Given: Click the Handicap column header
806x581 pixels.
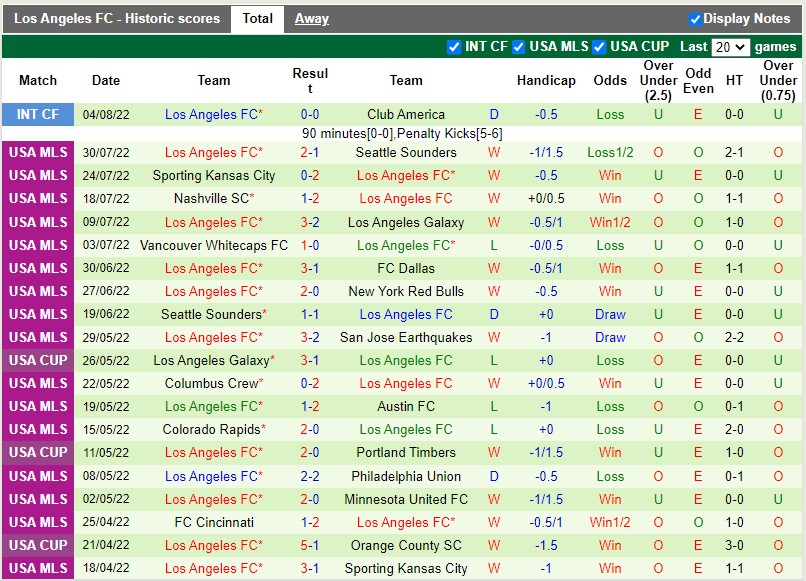Looking at the screenshot, I should point(546,81).
